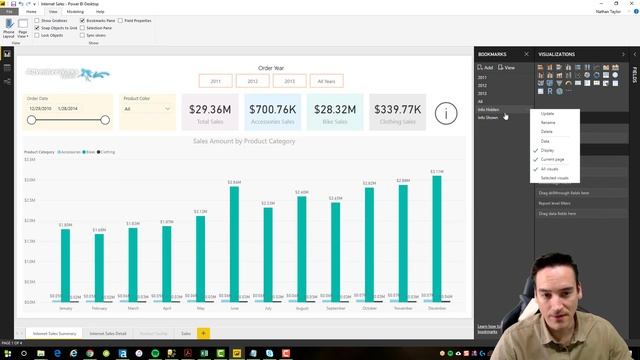Choose Delete in bookmark context menu

click(547, 131)
